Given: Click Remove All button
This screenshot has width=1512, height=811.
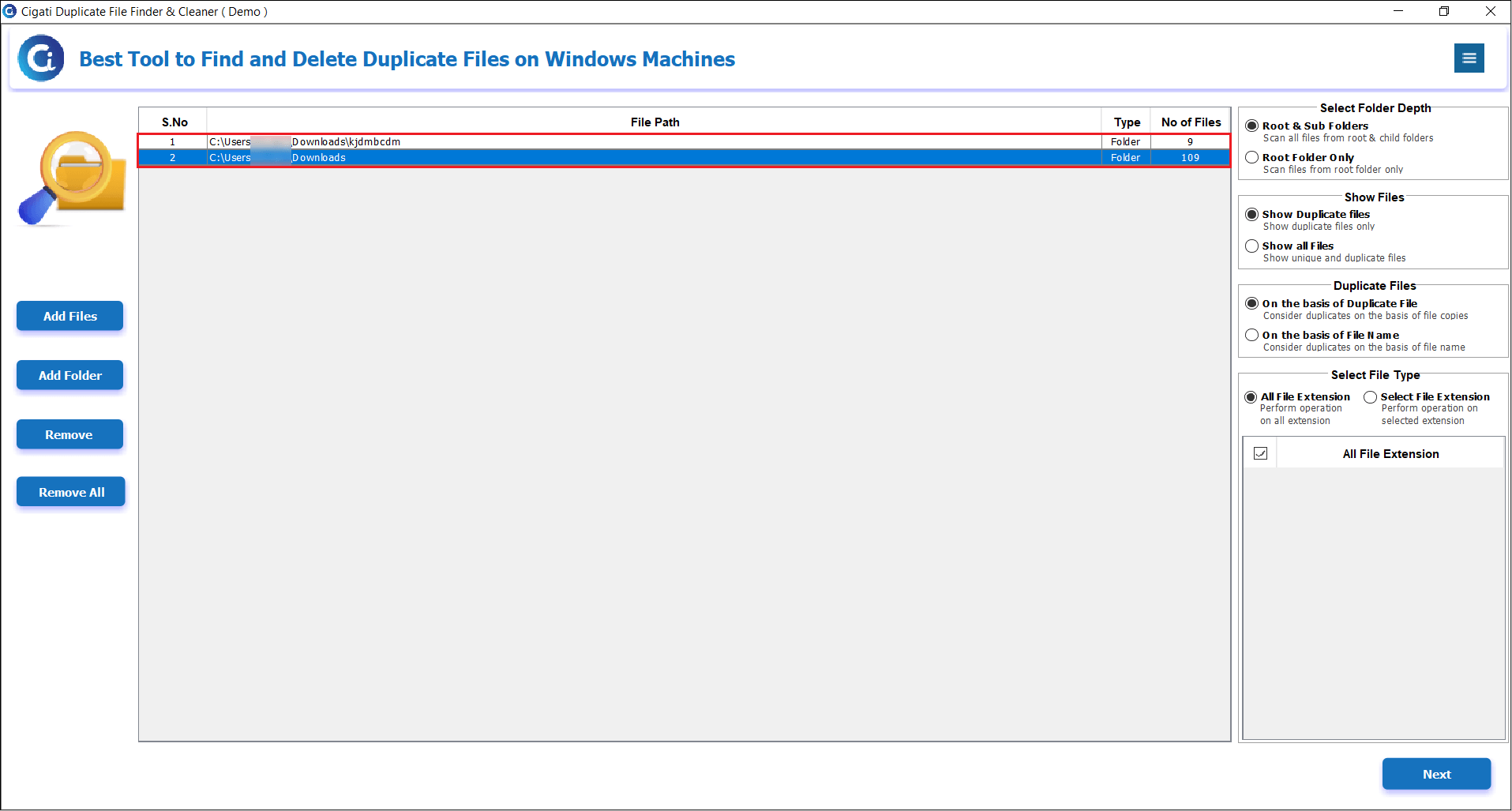Looking at the screenshot, I should [71, 492].
